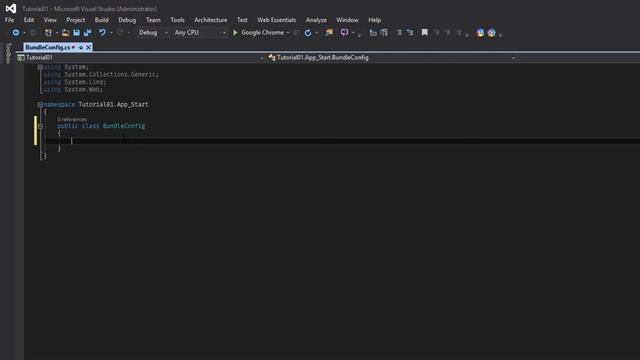Screen dimensions: 640x360
Task: Click the first colorful round extension icon
Action: [480, 33]
